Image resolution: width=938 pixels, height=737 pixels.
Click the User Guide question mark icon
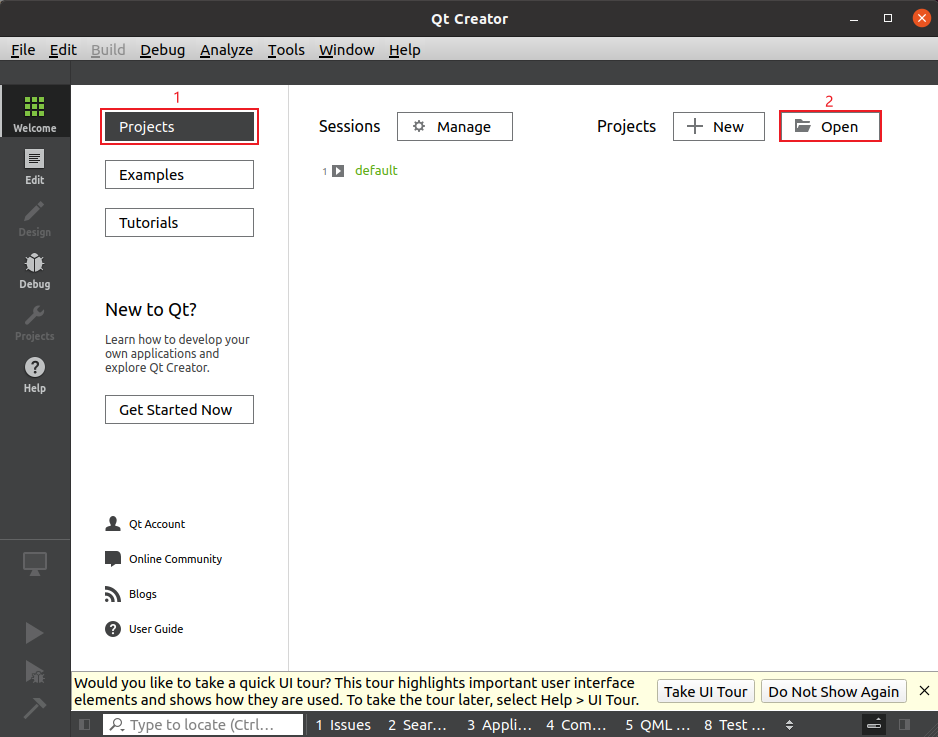(112, 629)
